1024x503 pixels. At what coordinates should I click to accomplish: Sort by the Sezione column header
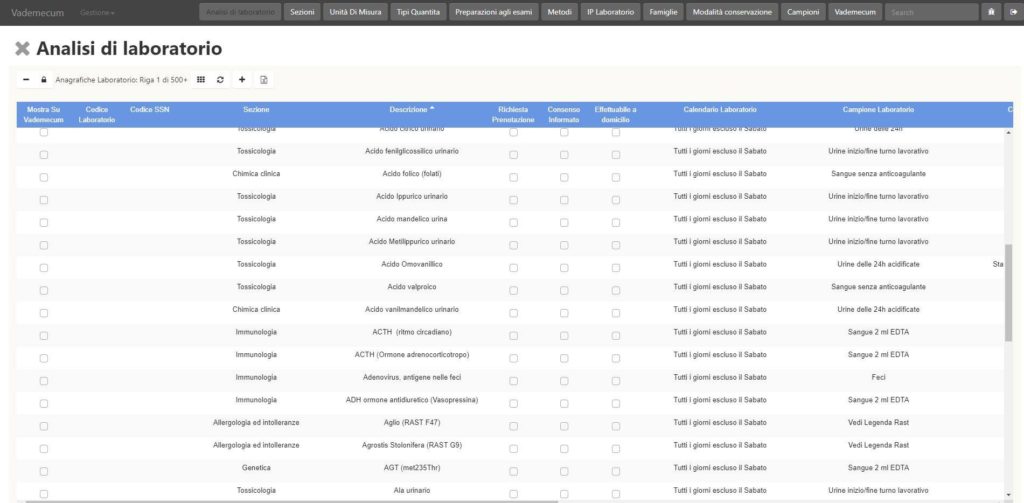[x=256, y=109]
